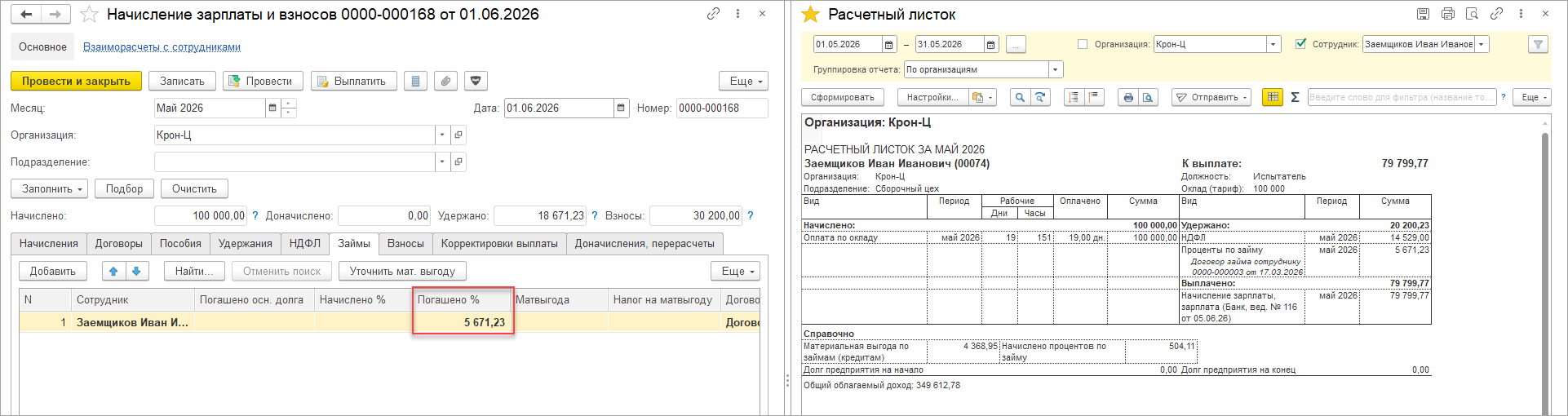Viewport: 1568px width, 416px height.
Task: Open Еще menu in report toolbar
Action: 1530,97
